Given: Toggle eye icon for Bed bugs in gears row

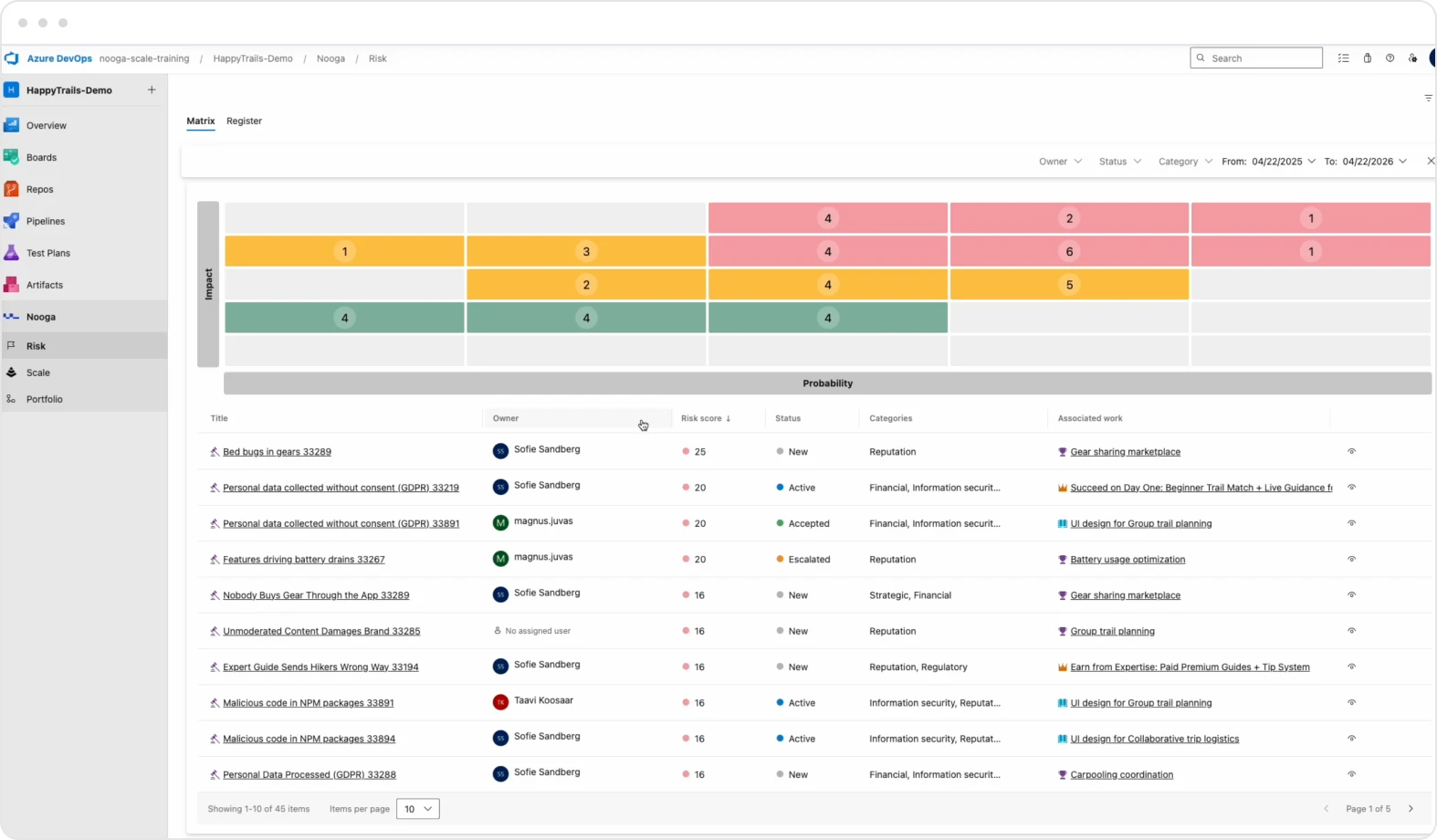Looking at the screenshot, I should 1351,451.
